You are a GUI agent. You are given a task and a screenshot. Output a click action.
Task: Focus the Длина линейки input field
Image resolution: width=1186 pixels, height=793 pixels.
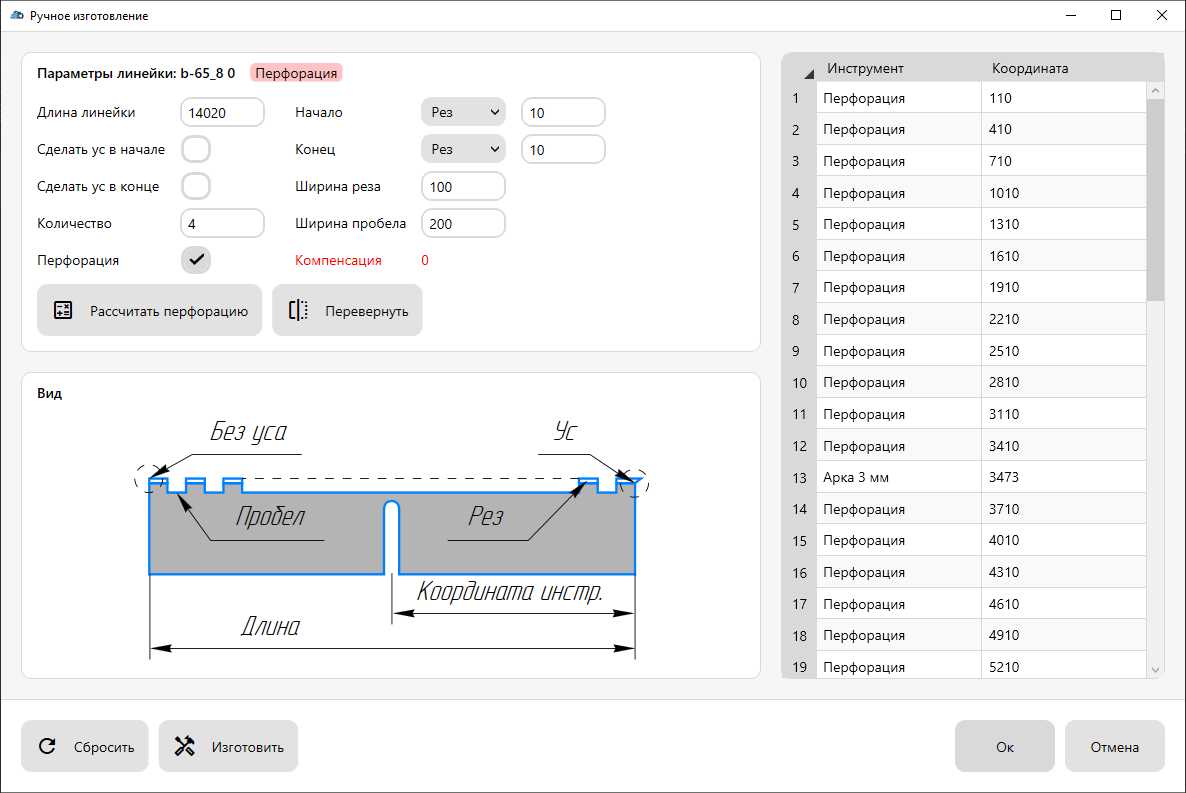coord(222,113)
